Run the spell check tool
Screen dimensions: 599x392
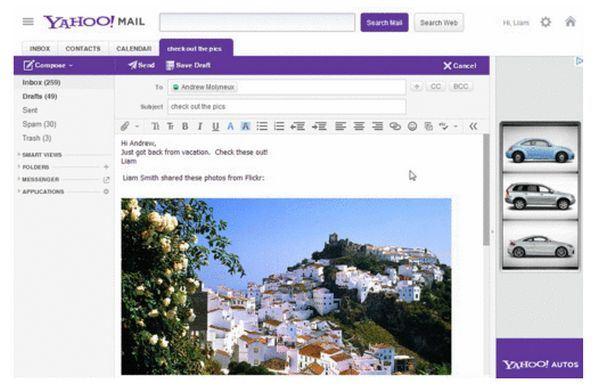click(444, 126)
